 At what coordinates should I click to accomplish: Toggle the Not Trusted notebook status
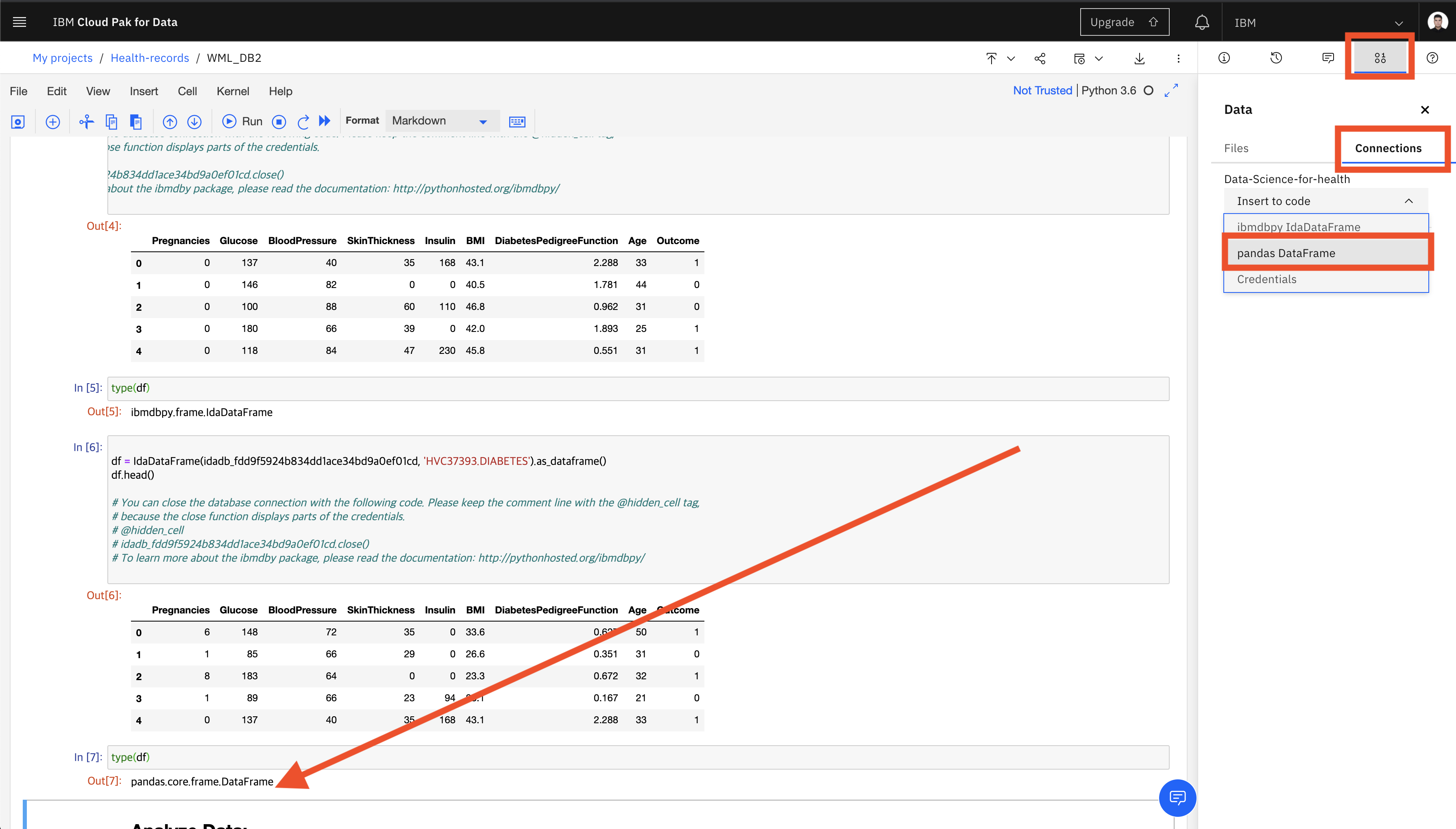coord(1042,91)
